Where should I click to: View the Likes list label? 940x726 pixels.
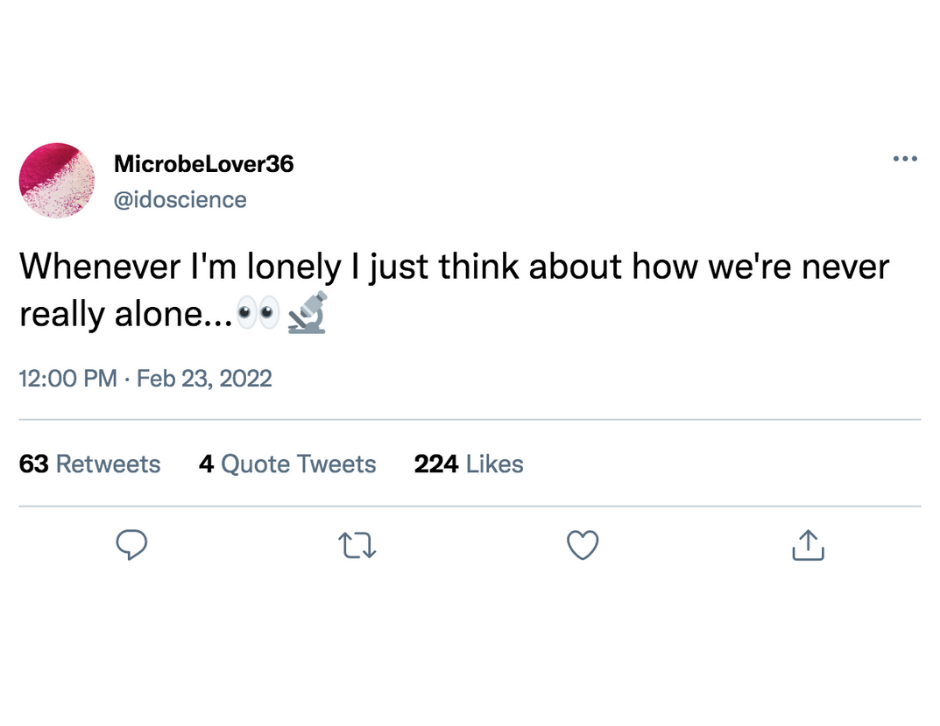click(494, 464)
